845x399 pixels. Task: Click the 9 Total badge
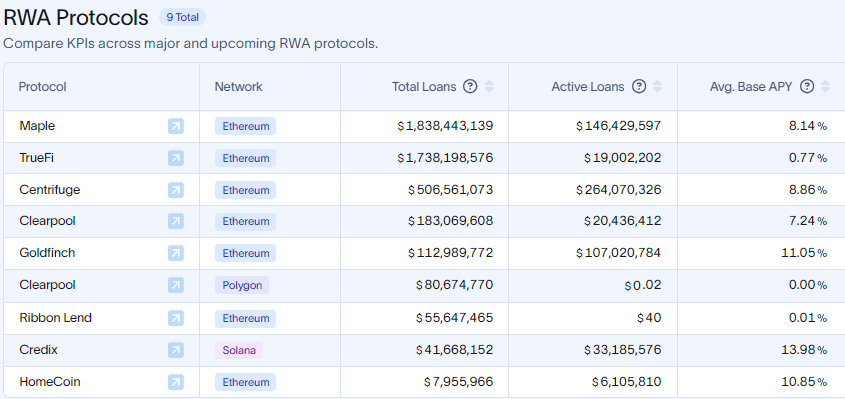point(182,17)
